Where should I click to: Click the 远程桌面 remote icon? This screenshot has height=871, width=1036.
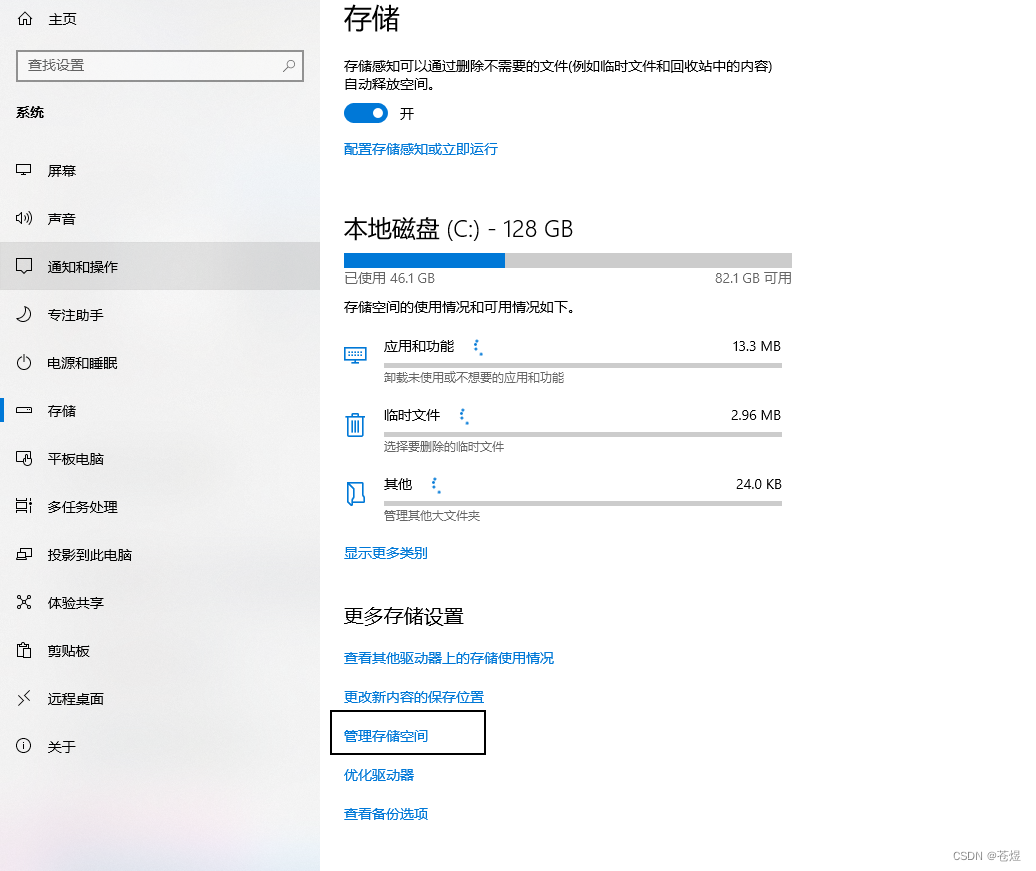click(x=24, y=698)
